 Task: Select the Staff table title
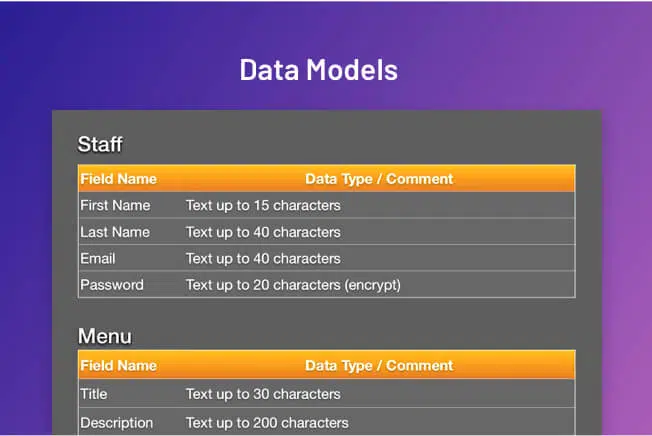coord(100,145)
